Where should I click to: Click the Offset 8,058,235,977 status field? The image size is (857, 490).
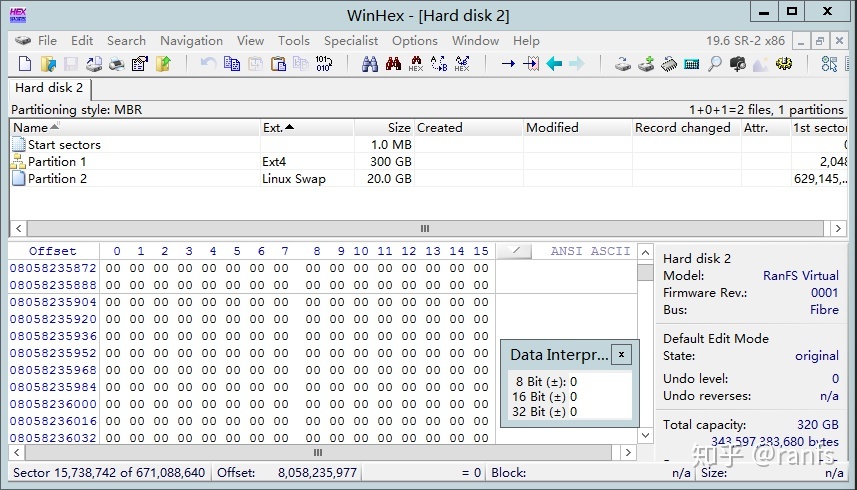tap(287, 473)
